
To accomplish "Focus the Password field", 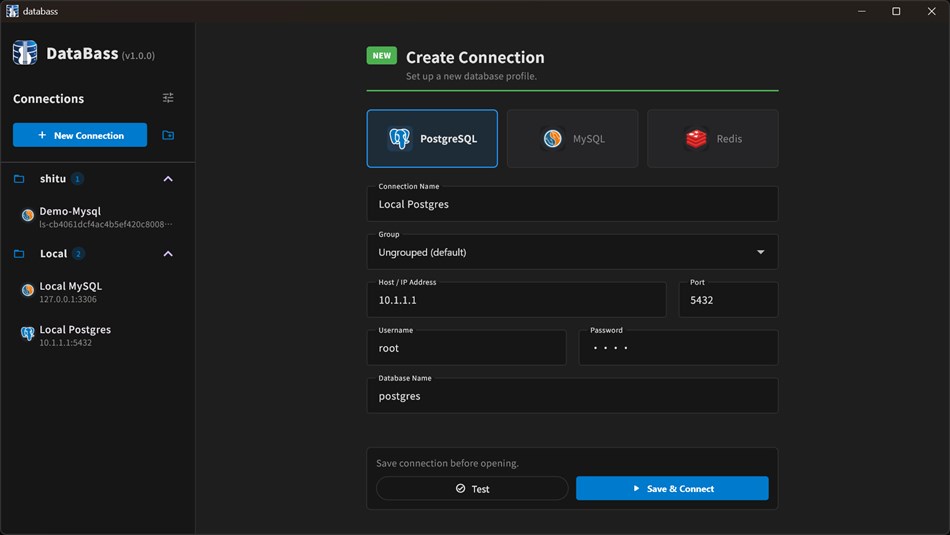I will click(x=678, y=348).
